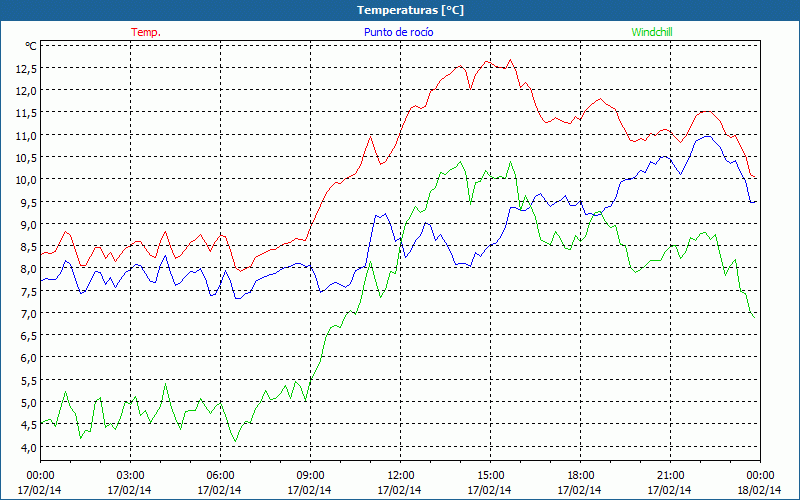Click the 9,5 y-axis value

(29, 202)
